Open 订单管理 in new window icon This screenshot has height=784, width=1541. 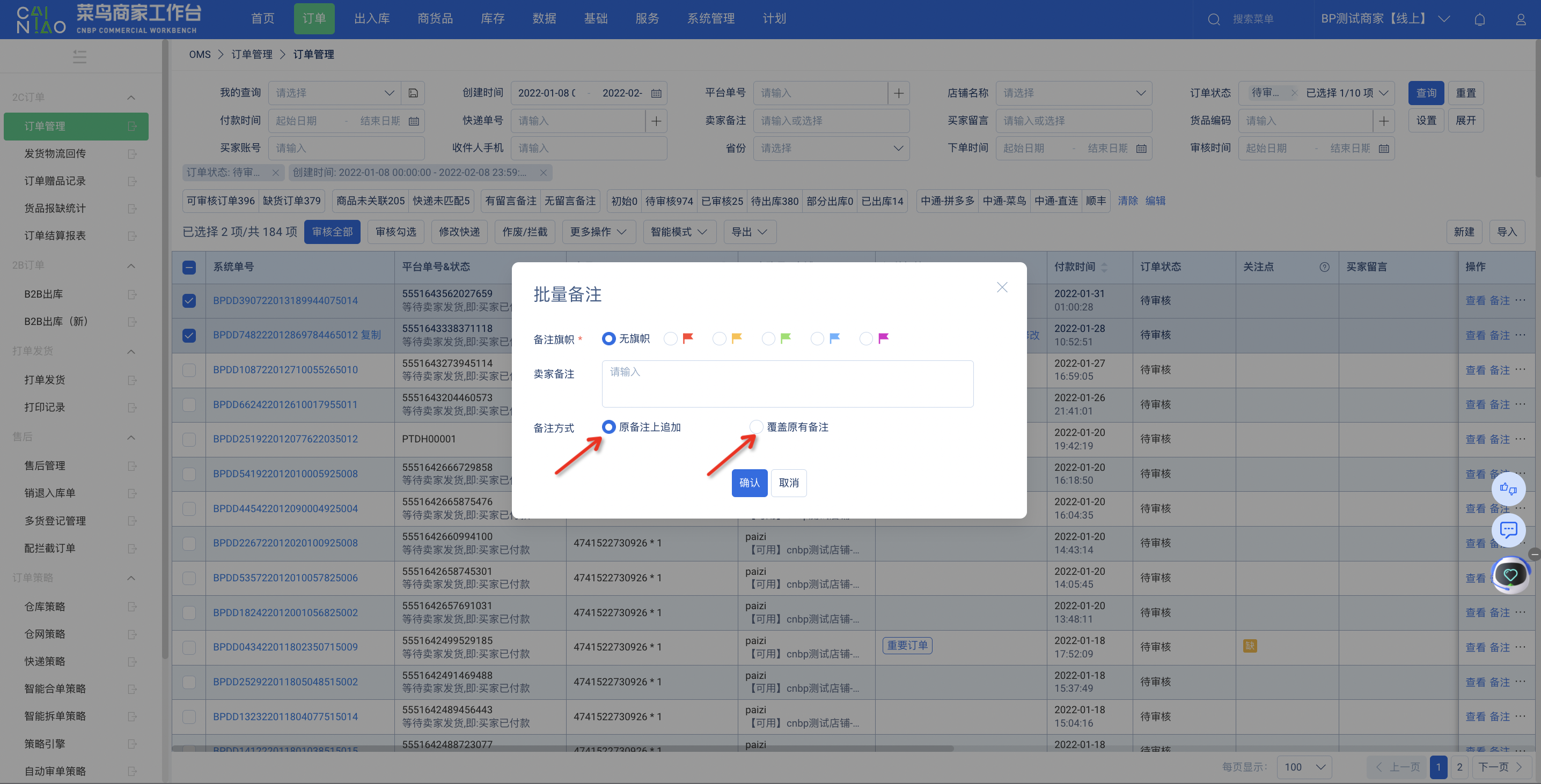[132, 126]
